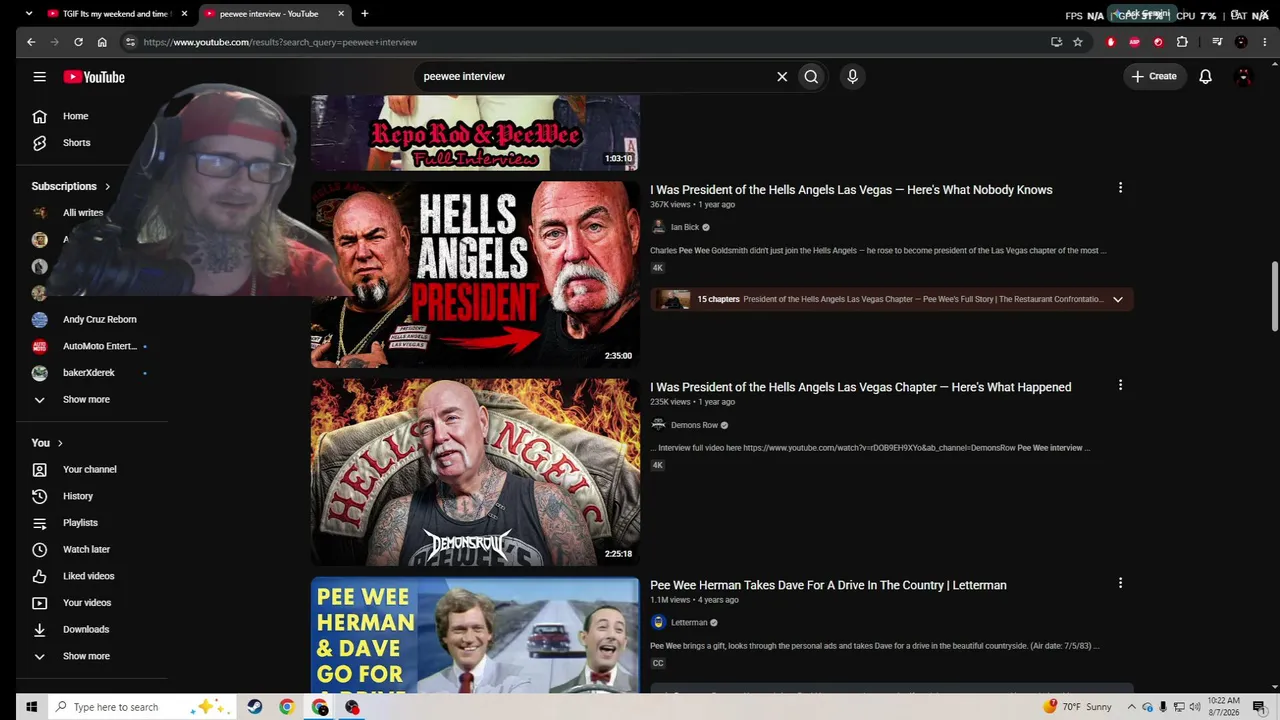Click the taskbar search box
1280x720 pixels.
140,707
